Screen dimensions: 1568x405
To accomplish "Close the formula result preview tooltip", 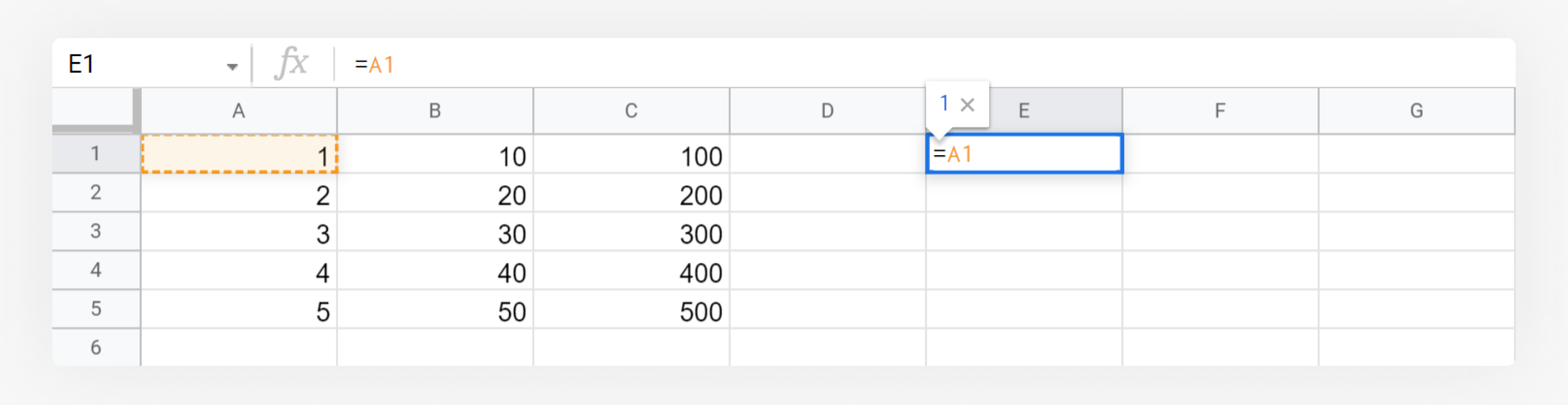I will point(967,105).
